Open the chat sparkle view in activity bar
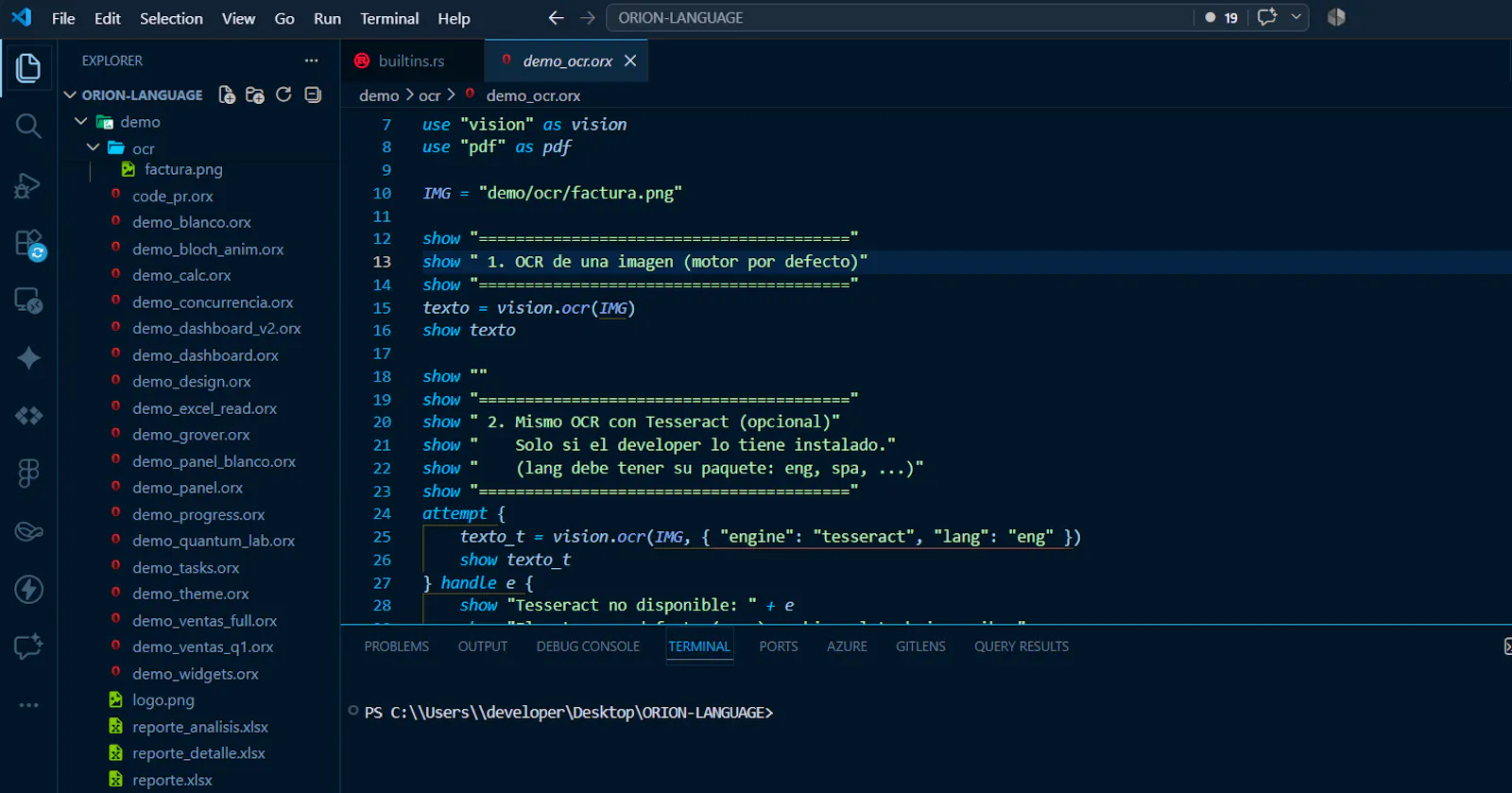The width and height of the screenshot is (1512, 793). point(28,647)
